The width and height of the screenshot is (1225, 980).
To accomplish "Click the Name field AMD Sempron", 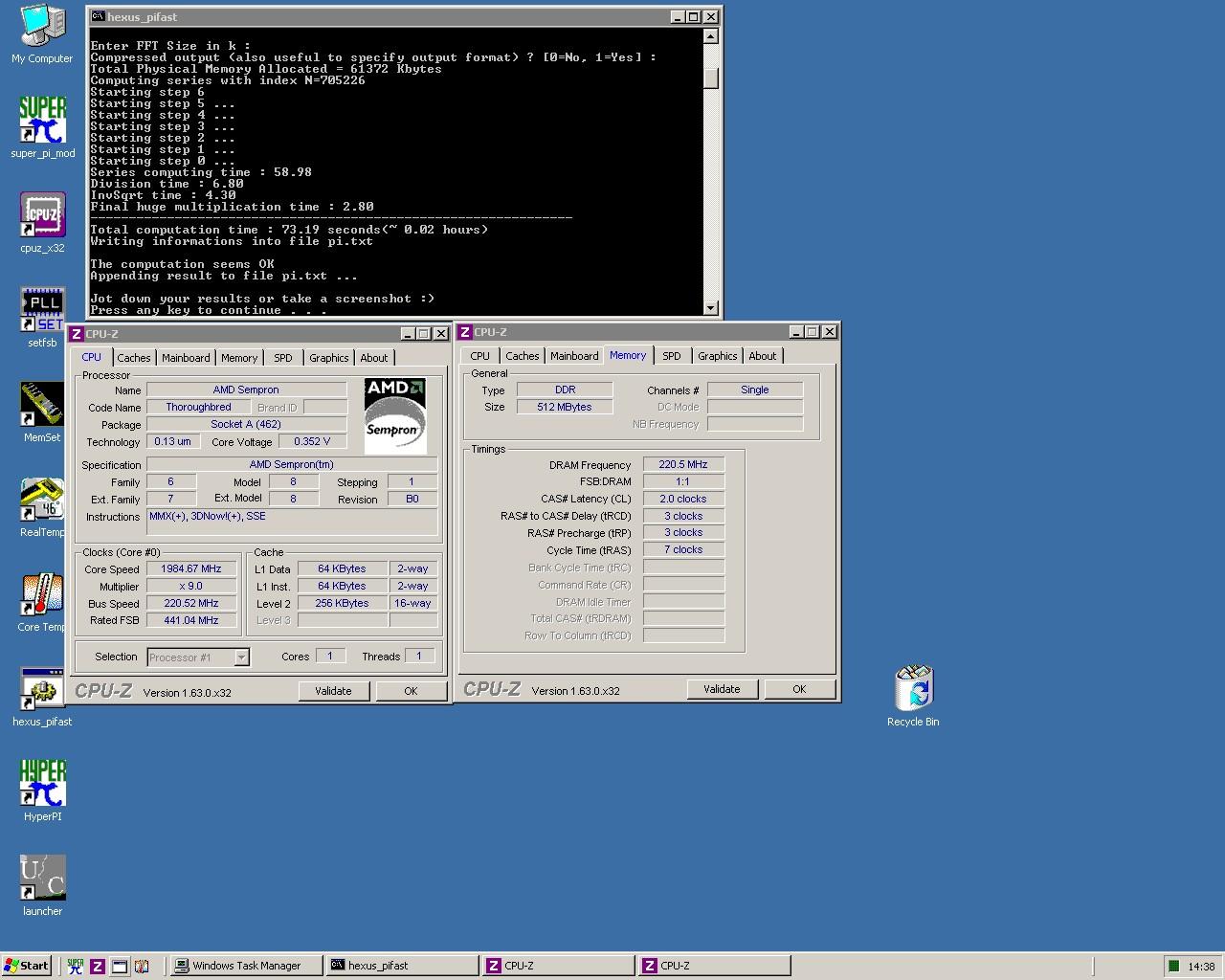I will coord(246,390).
